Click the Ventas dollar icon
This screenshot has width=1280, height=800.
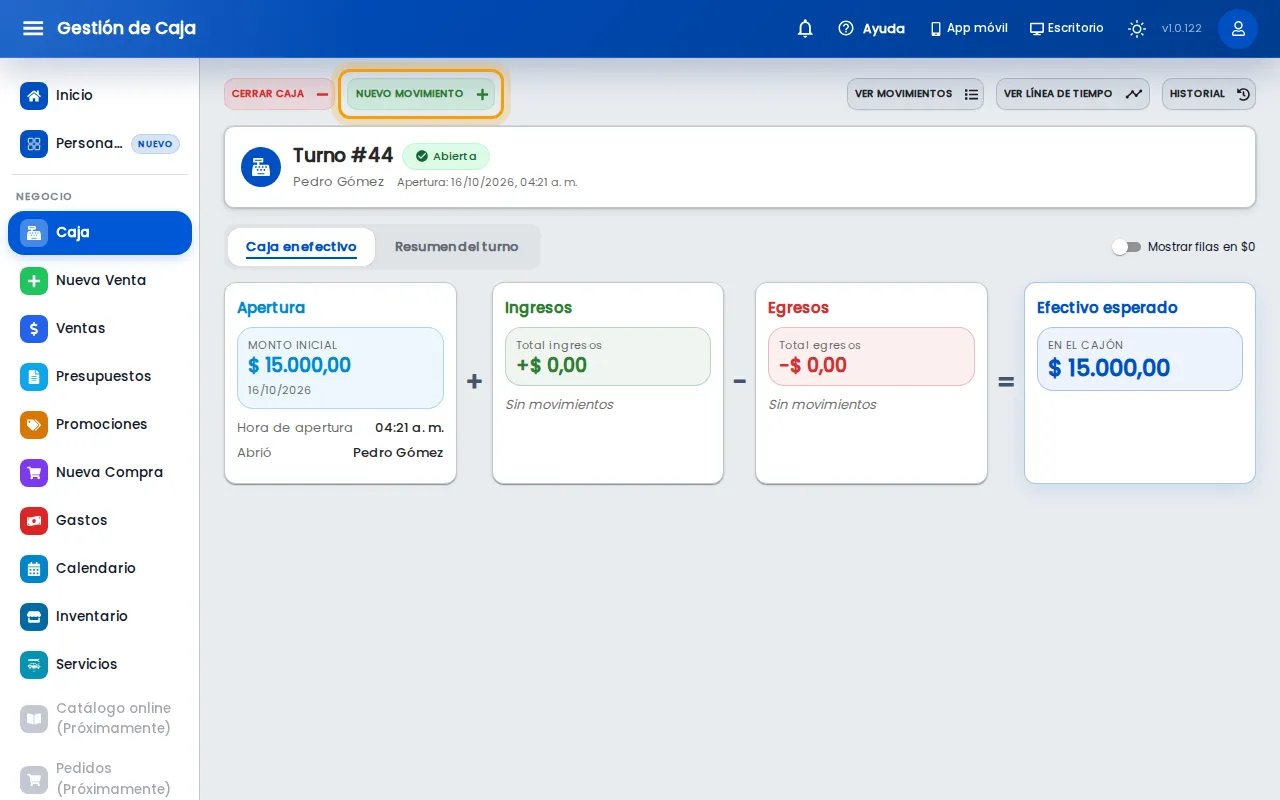tap(34, 329)
